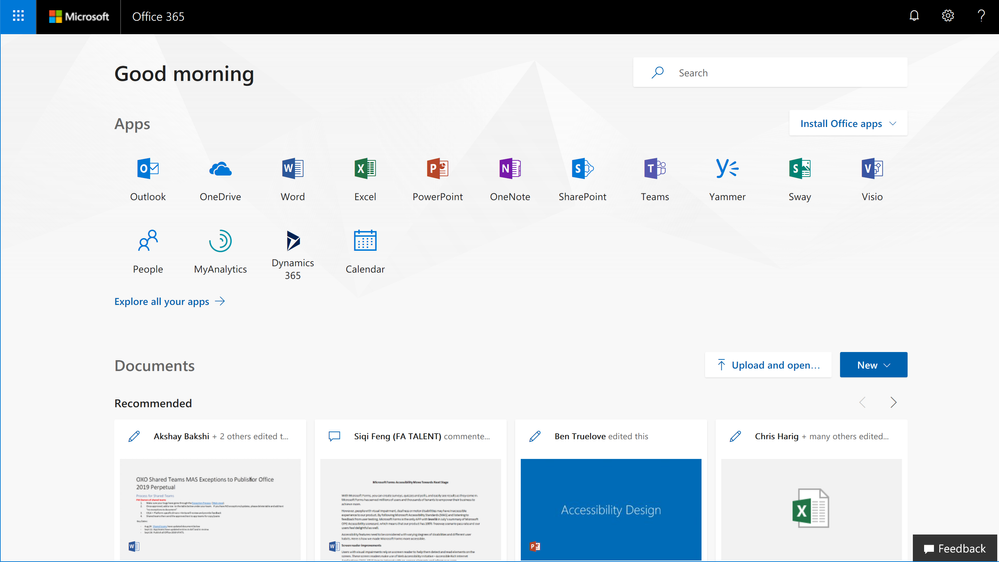Launch the Excel app

[x=365, y=179]
